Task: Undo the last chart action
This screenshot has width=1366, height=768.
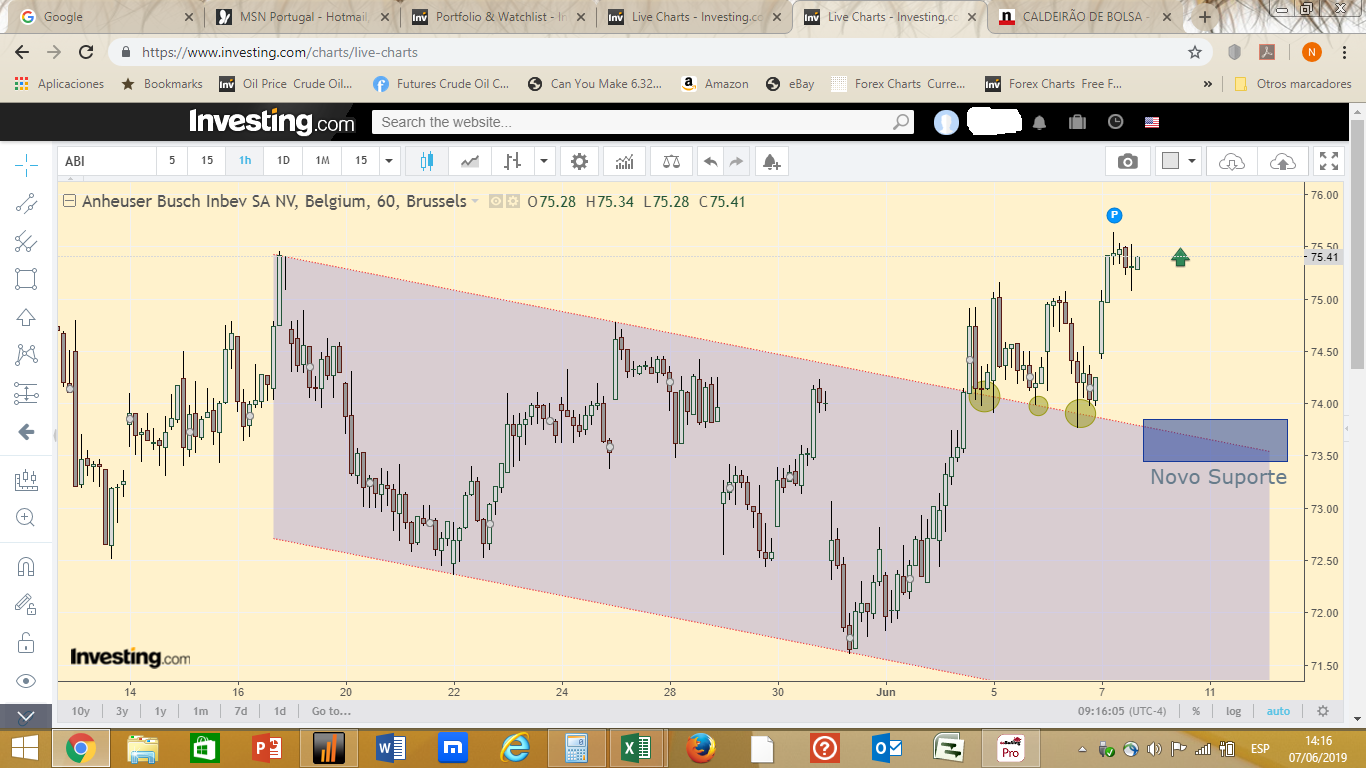Action: click(710, 161)
